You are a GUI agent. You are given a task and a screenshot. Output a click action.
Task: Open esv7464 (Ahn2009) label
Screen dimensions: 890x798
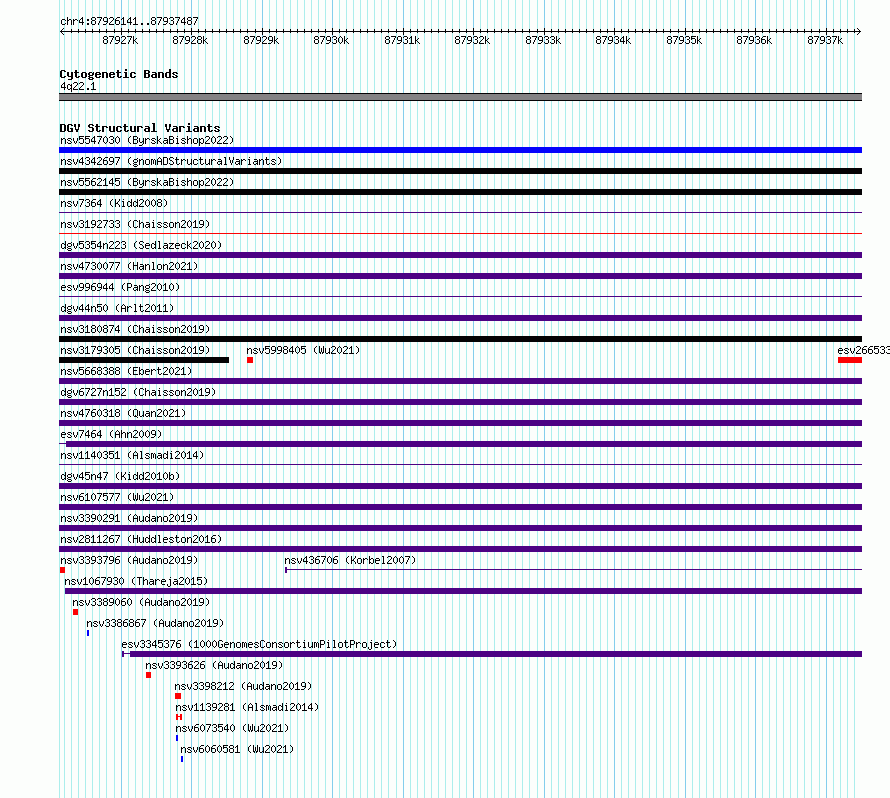pos(111,434)
